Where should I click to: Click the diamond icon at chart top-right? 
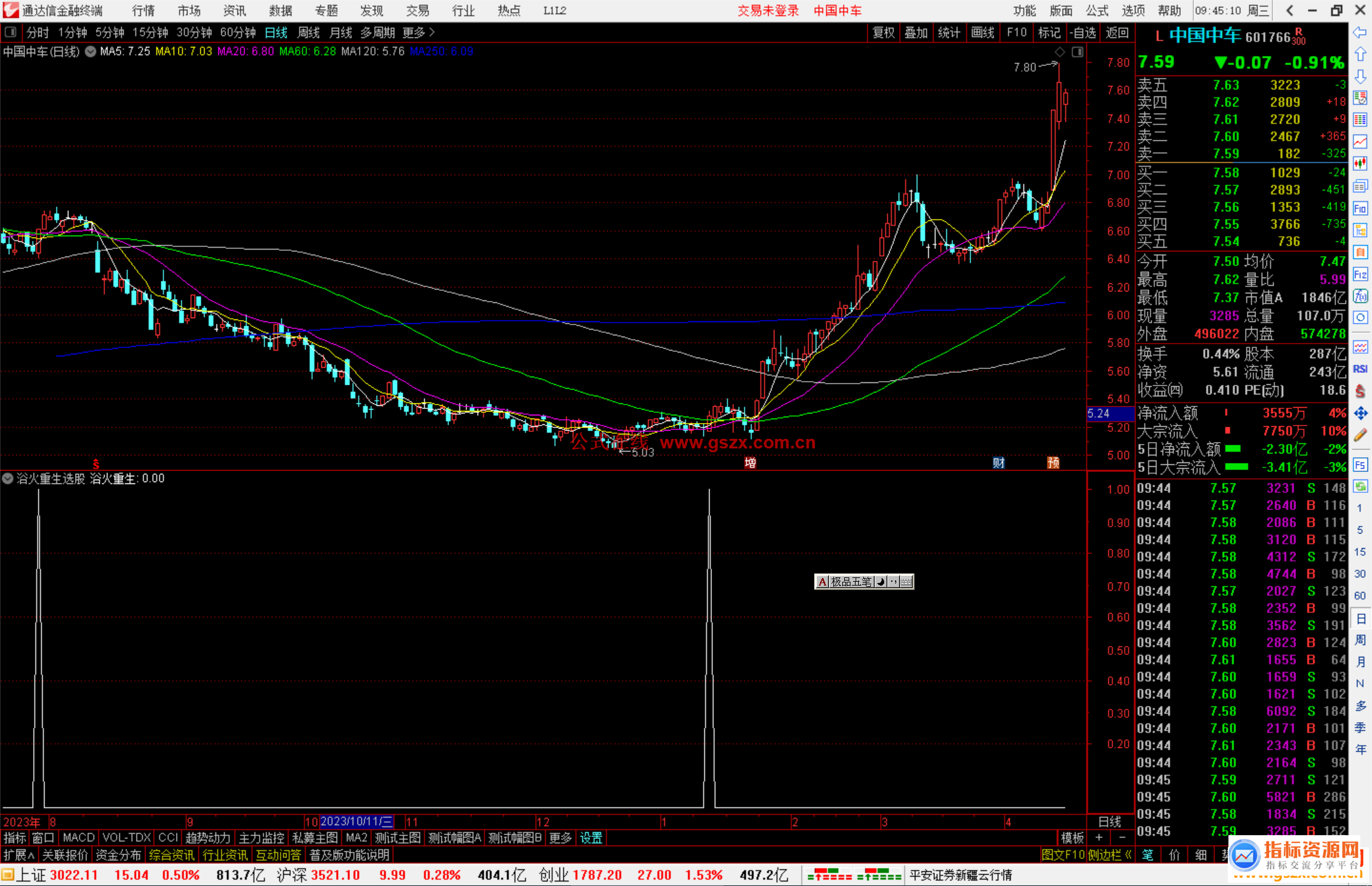pyautogui.click(x=1059, y=51)
